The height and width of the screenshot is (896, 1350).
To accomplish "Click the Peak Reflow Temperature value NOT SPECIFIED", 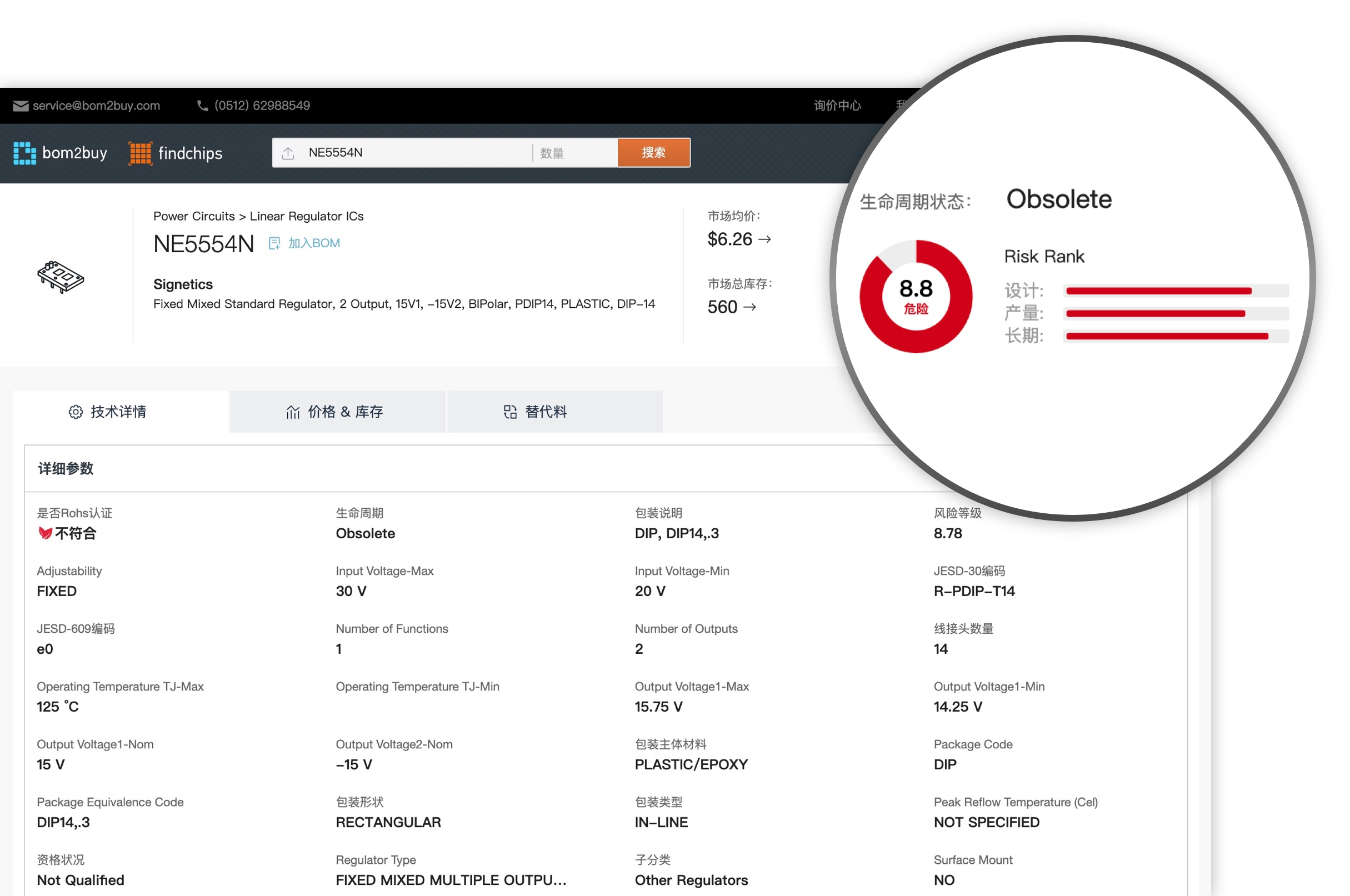I will pos(987,822).
